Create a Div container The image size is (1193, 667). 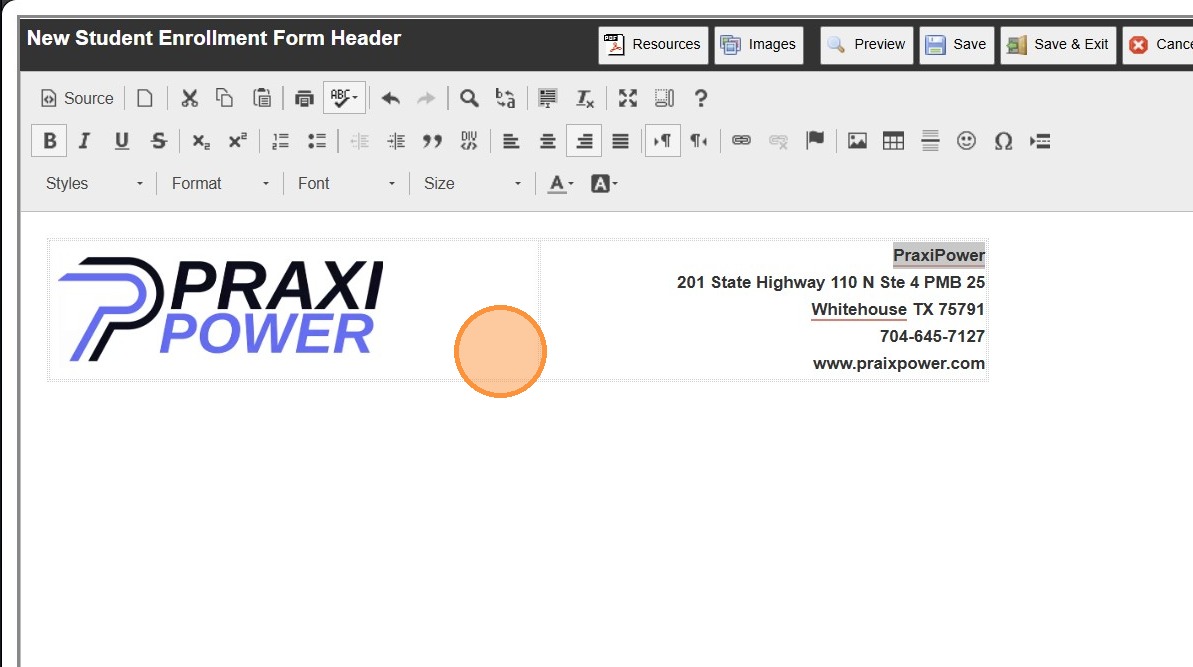point(469,141)
